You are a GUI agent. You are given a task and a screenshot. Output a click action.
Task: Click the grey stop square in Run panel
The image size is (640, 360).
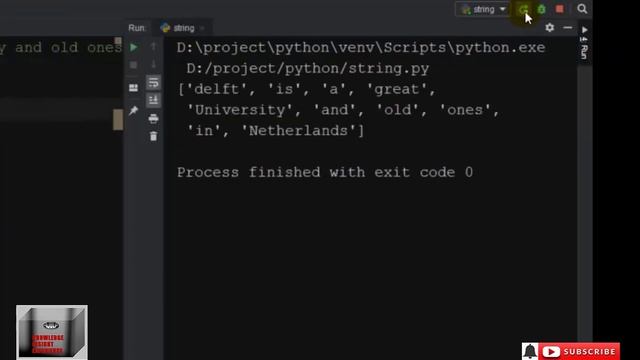(133, 65)
